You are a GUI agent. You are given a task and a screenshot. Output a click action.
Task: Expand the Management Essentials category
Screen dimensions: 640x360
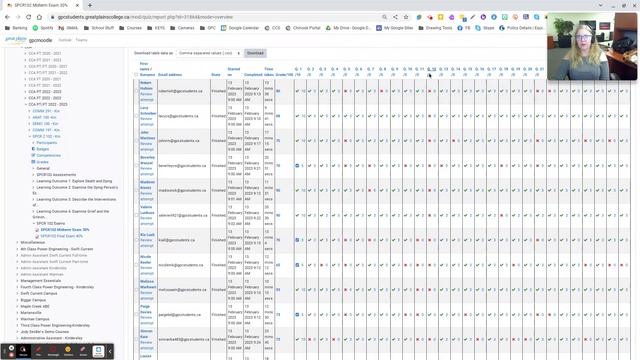[x=17, y=281]
